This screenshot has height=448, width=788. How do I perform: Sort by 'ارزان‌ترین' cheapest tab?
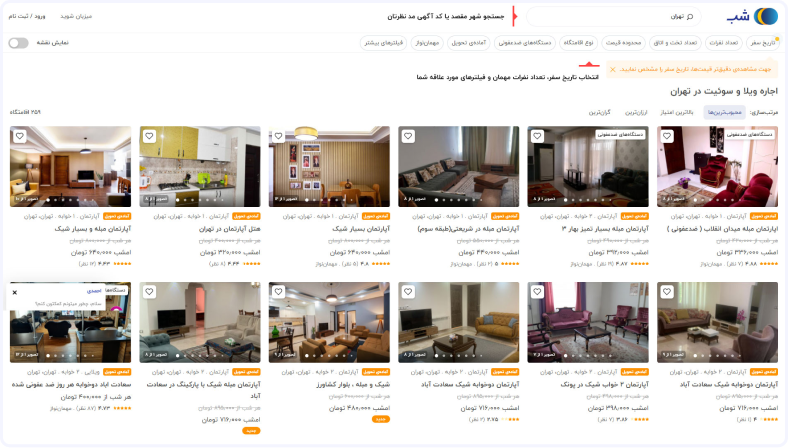[636, 113]
